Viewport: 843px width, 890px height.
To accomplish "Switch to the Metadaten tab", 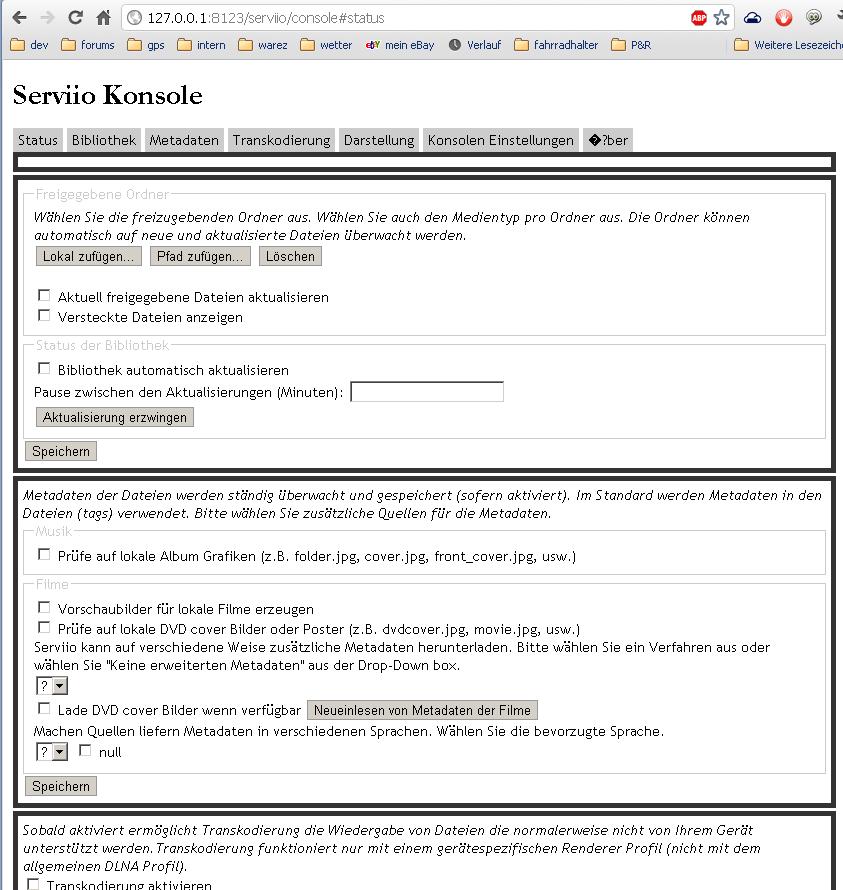I will pos(184,140).
